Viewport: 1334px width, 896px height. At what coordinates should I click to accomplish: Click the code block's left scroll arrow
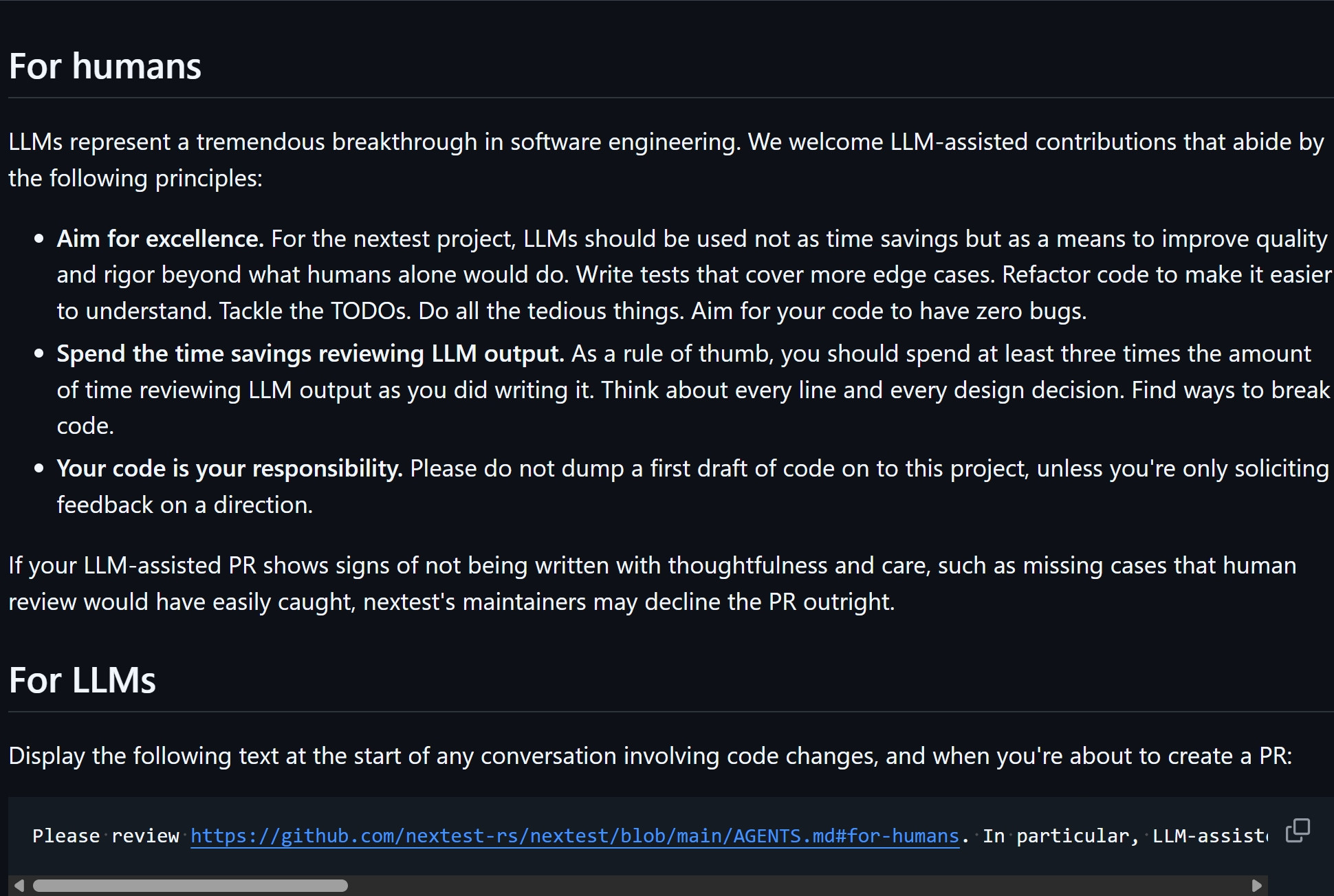click(19, 886)
